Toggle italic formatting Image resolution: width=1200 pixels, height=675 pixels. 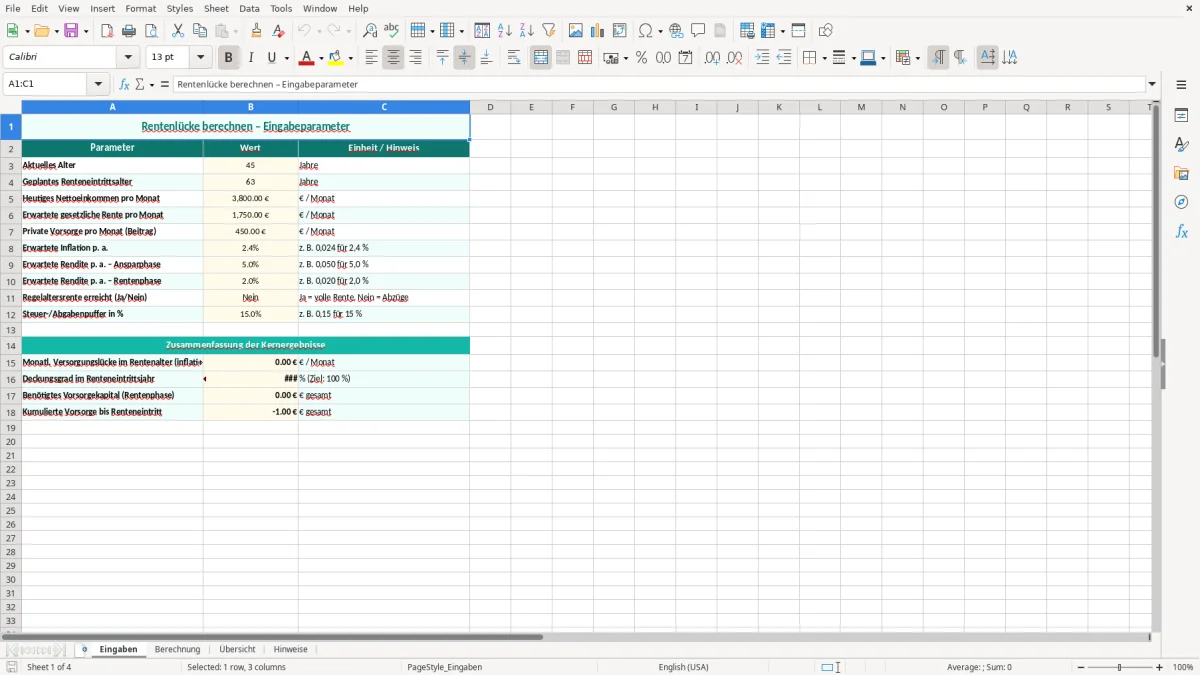251,58
